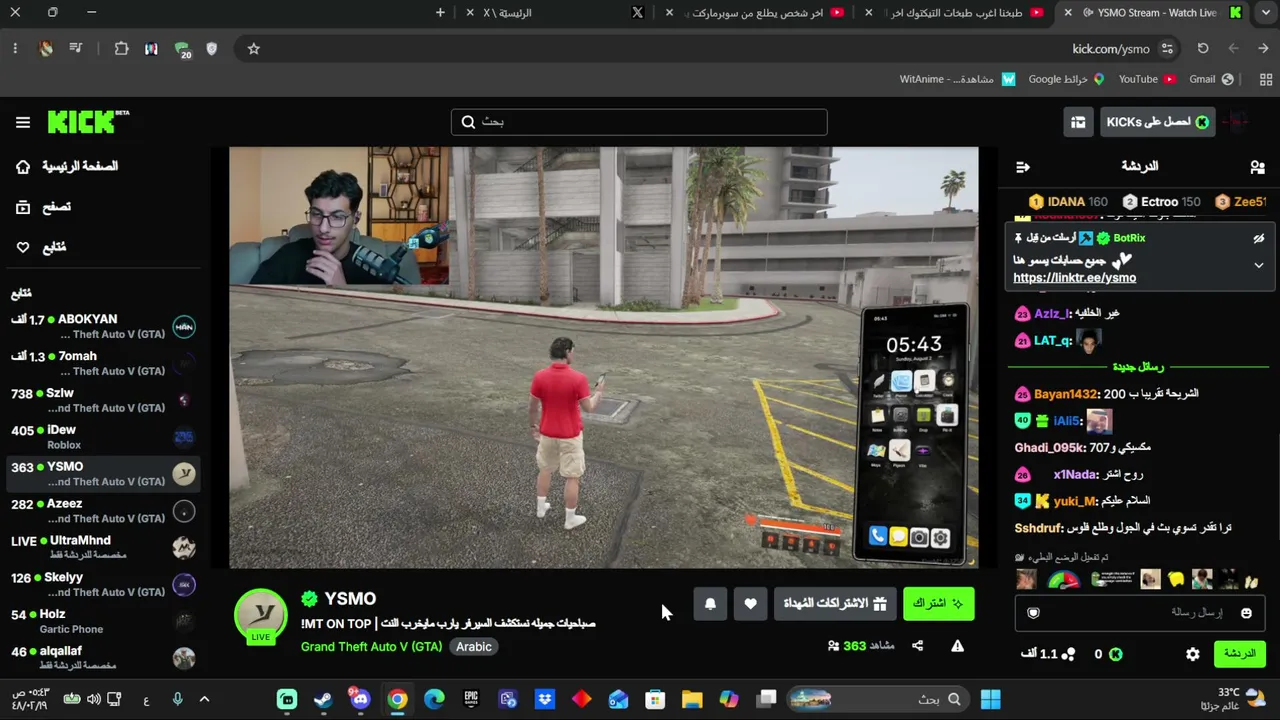Image resolution: width=1280 pixels, height=720 pixels.
Task: View site information icon in address bar
Action: 1167,49
